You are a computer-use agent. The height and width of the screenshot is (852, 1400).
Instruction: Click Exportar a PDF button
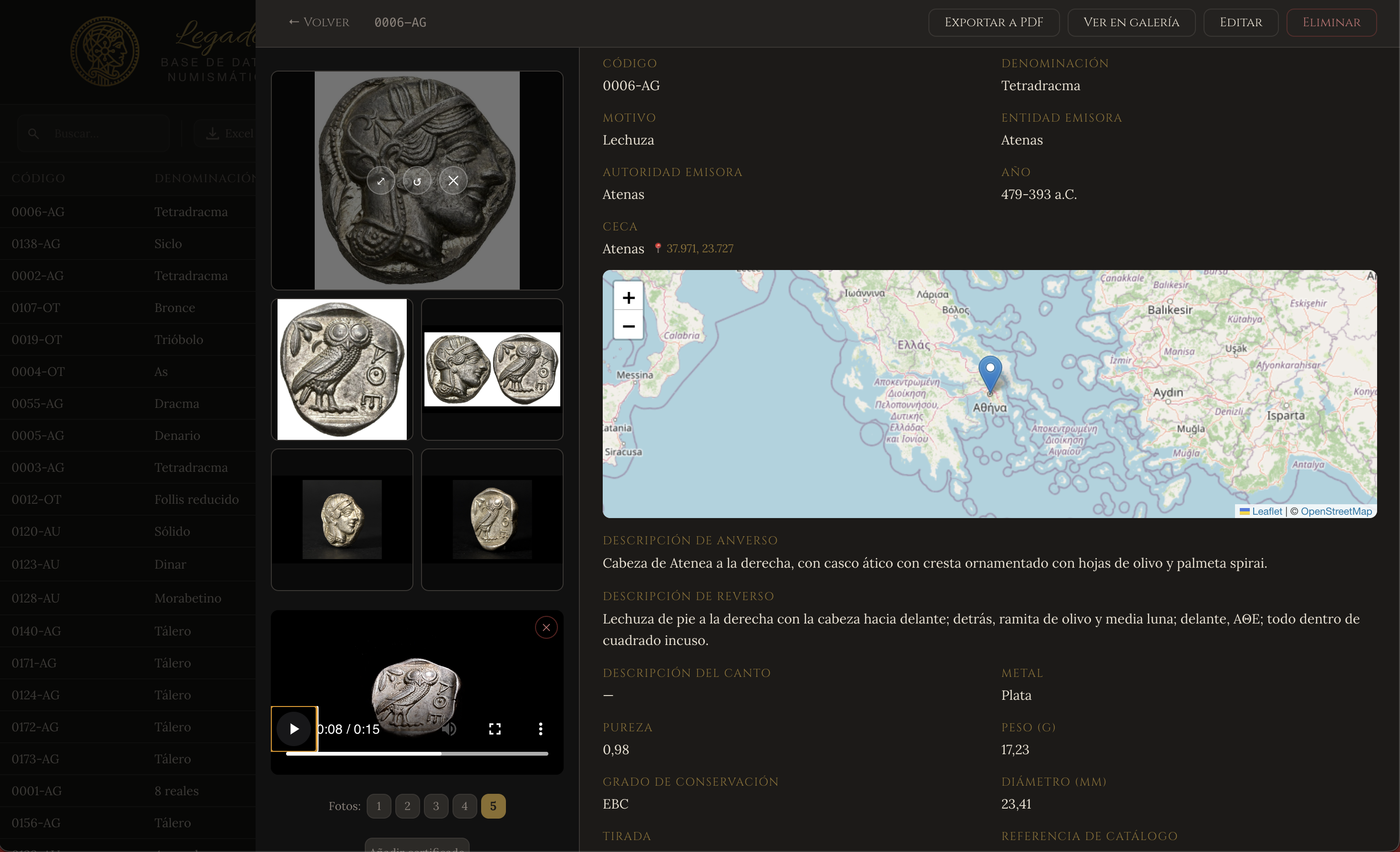tap(993, 22)
